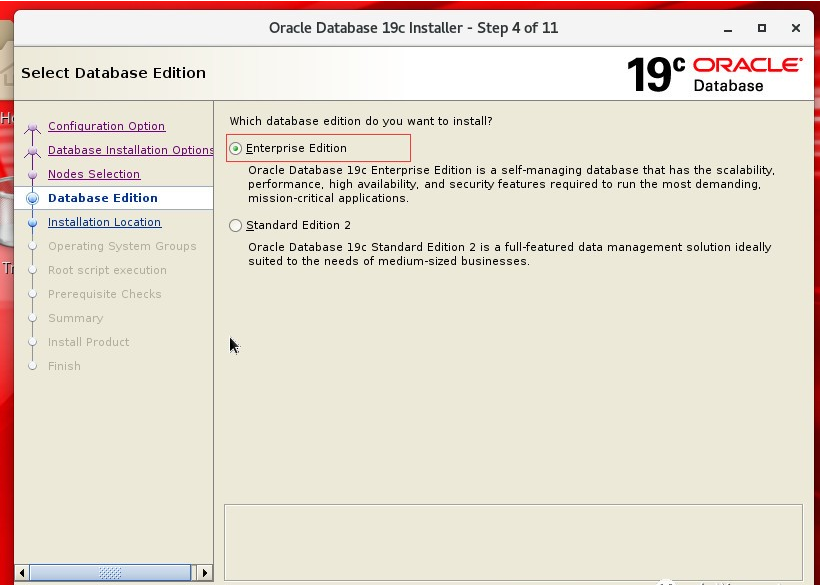Click the Root script execution step label
This screenshot has width=820, height=585.
tap(107, 270)
